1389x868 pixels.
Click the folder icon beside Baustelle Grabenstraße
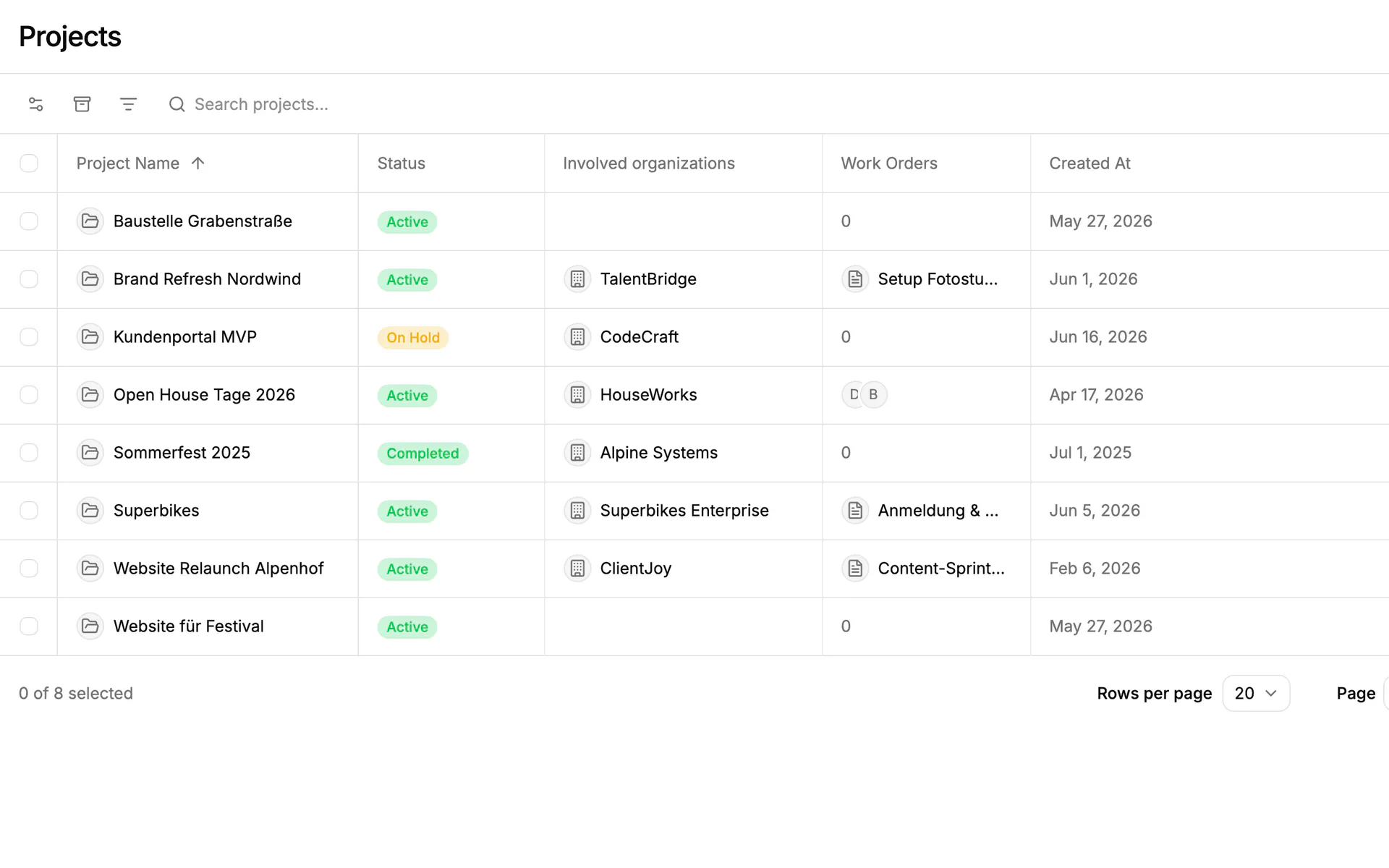90,221
